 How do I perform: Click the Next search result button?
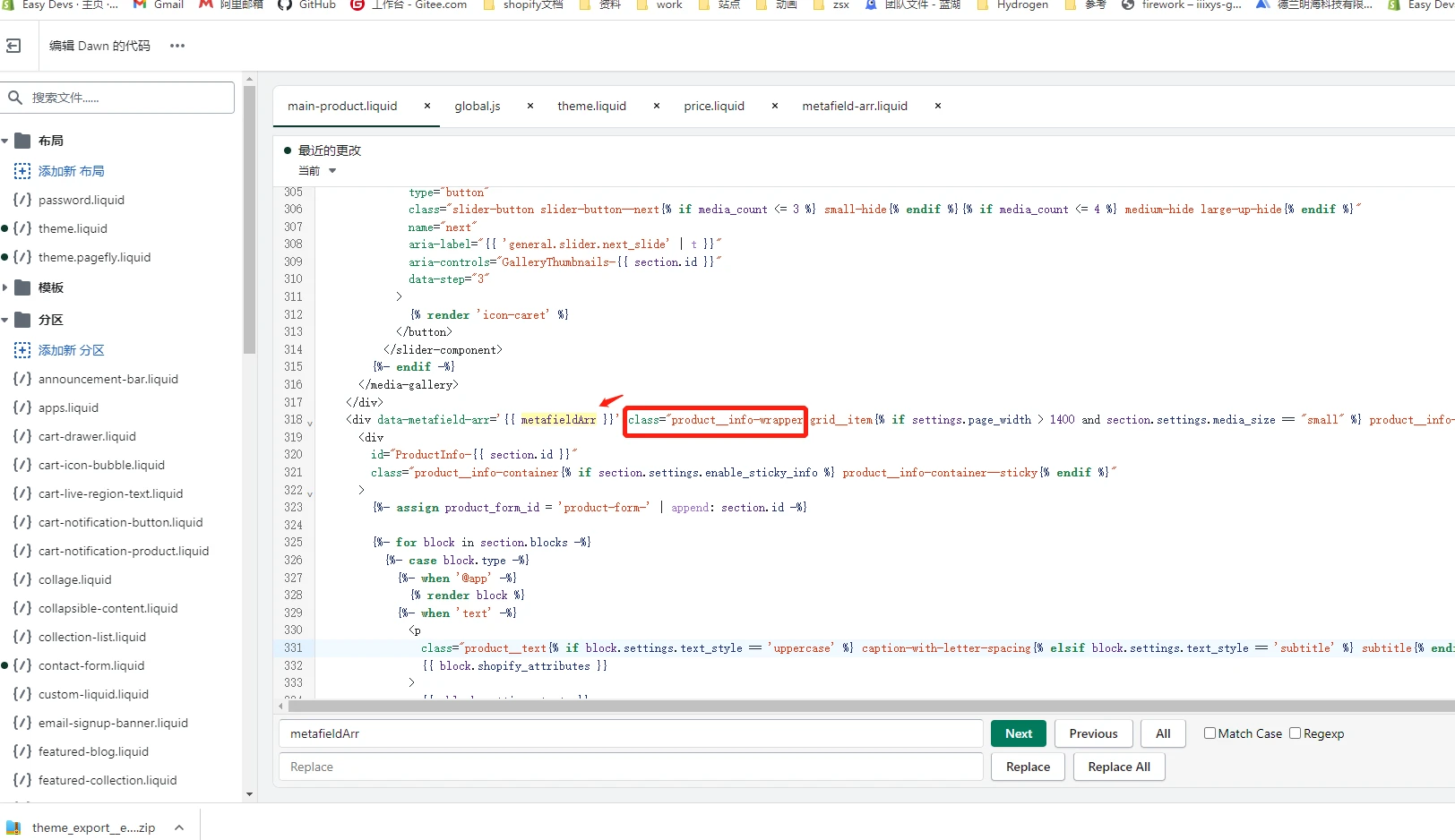click(1019, 733)
